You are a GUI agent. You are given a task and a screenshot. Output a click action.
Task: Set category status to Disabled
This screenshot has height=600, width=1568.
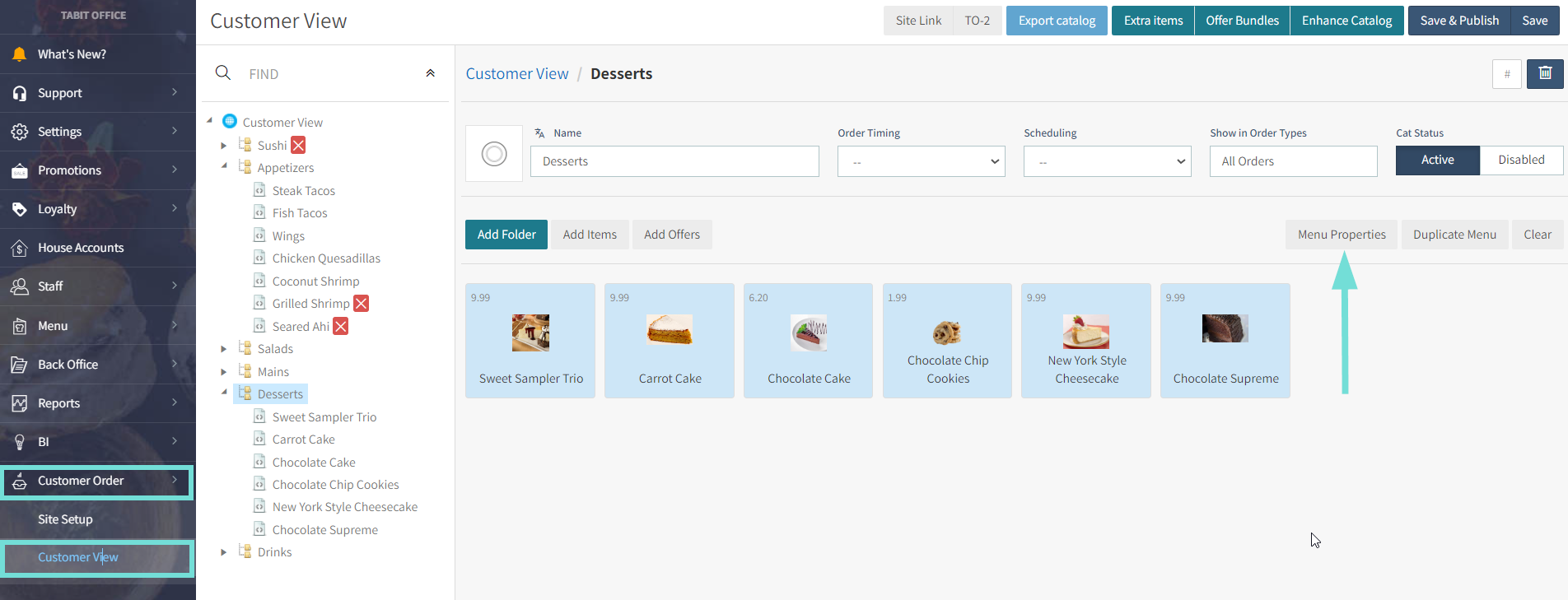pyautogui.click(x=1520, y=160)
